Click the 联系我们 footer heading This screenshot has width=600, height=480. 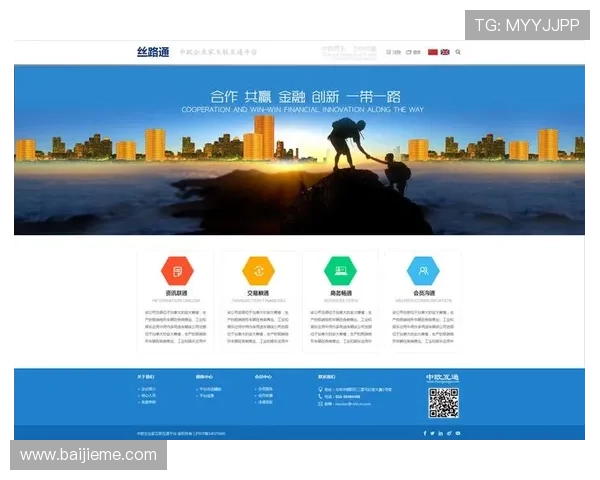326,377
